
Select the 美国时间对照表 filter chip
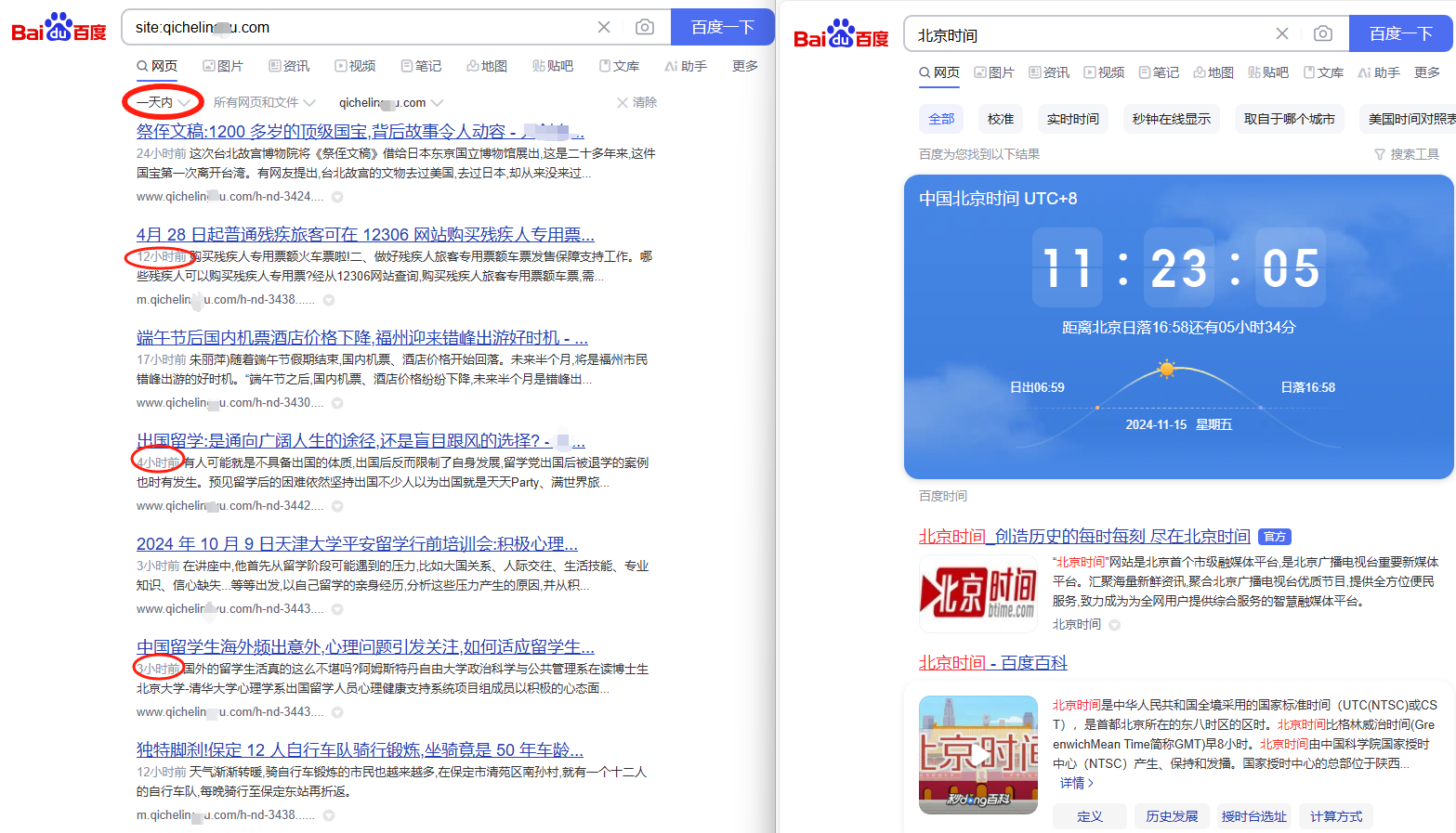pos(1408,119)
